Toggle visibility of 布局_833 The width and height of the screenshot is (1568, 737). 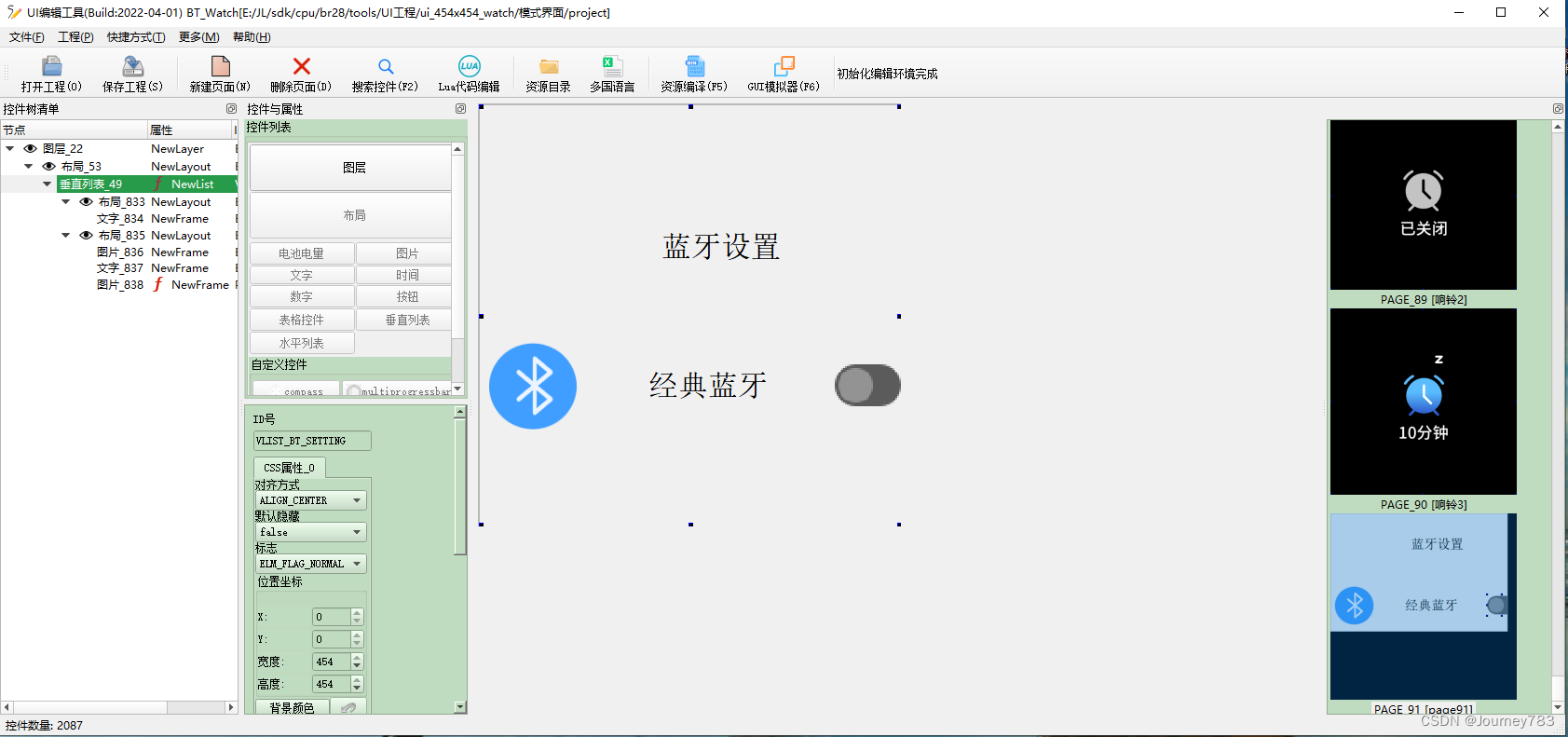click(87, 202)
